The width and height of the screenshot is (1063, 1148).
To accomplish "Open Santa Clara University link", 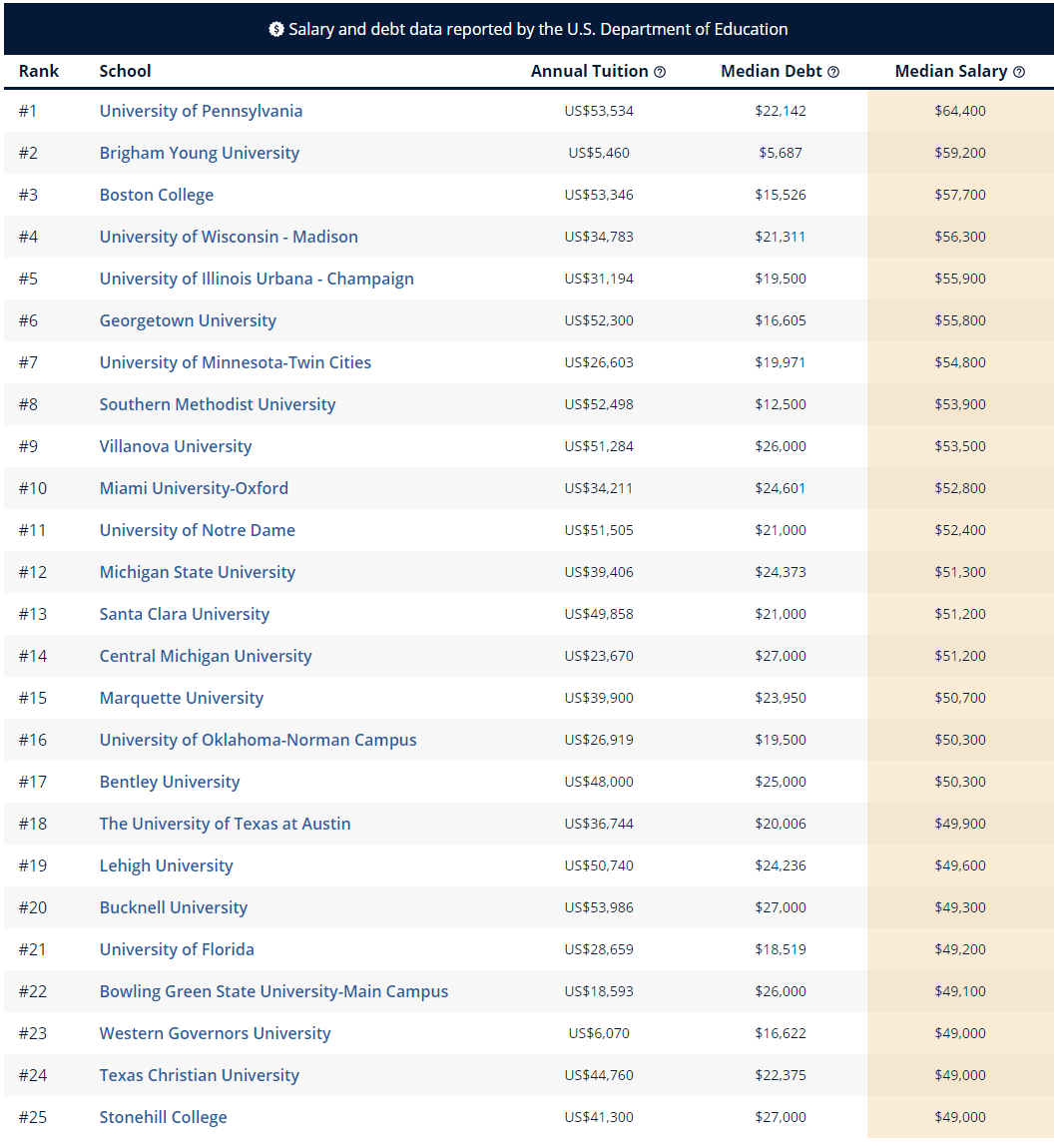I will coord(185,614).
